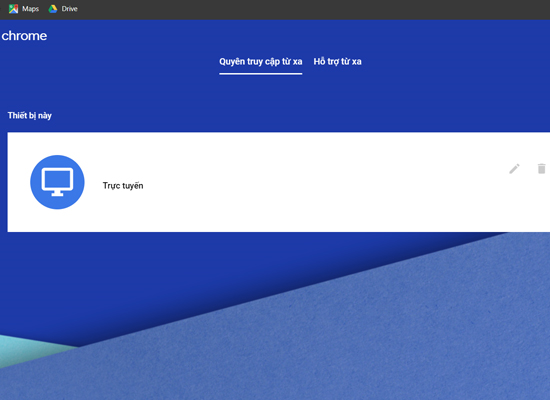550x400 pixels.
Task: Switch to Hỗ trợ từ xa tab
Action: pos(337,62)
